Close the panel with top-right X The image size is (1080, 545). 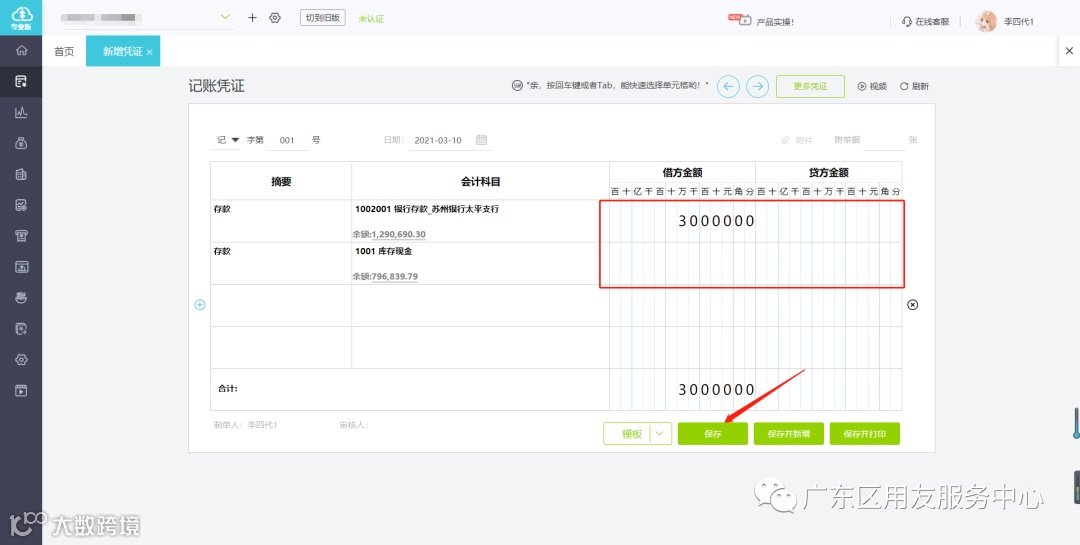click(x=1069, y=50)
